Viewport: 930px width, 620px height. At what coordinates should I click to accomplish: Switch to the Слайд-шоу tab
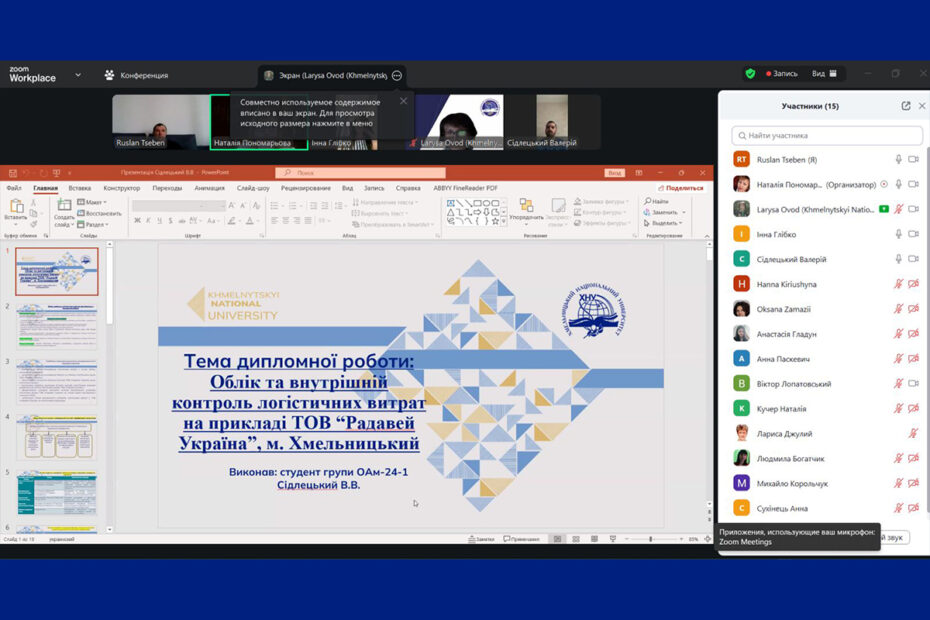(253, 188)
